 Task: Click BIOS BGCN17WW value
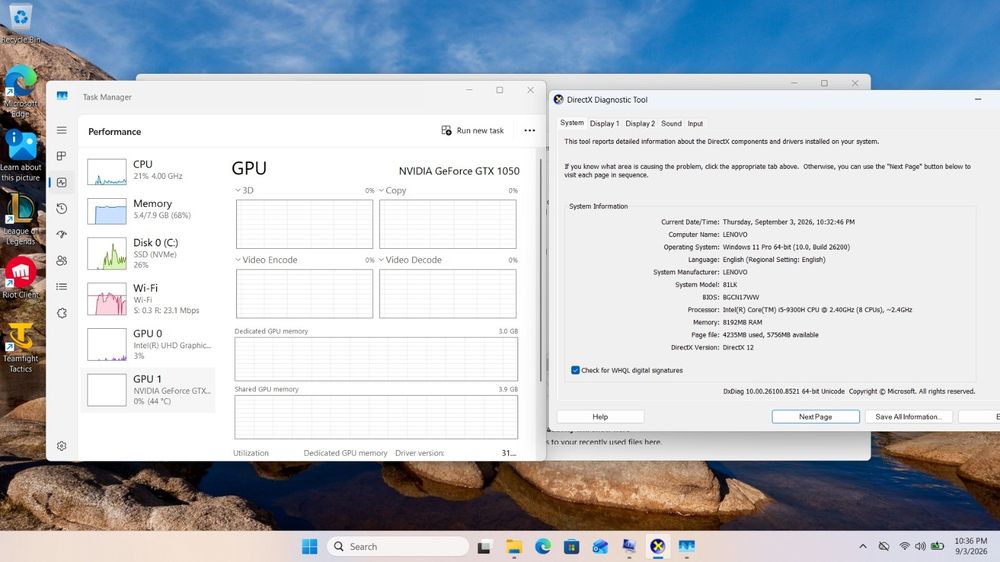coord(740,297)
